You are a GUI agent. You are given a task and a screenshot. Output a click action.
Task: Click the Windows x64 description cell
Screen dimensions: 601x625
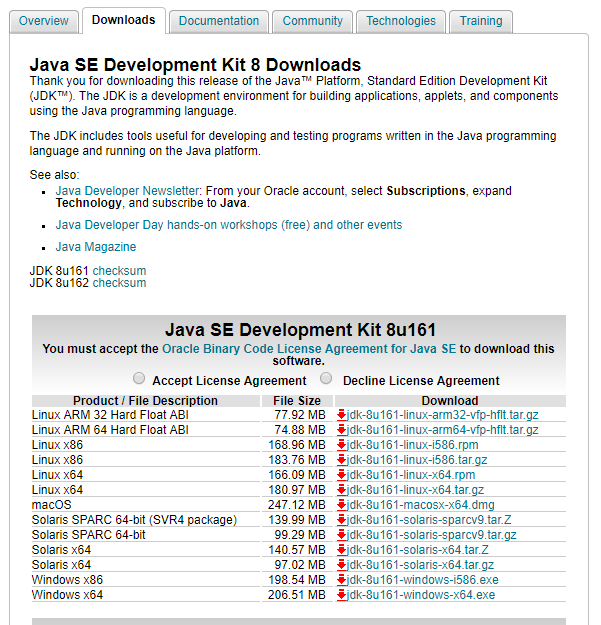tap(146, 595)
